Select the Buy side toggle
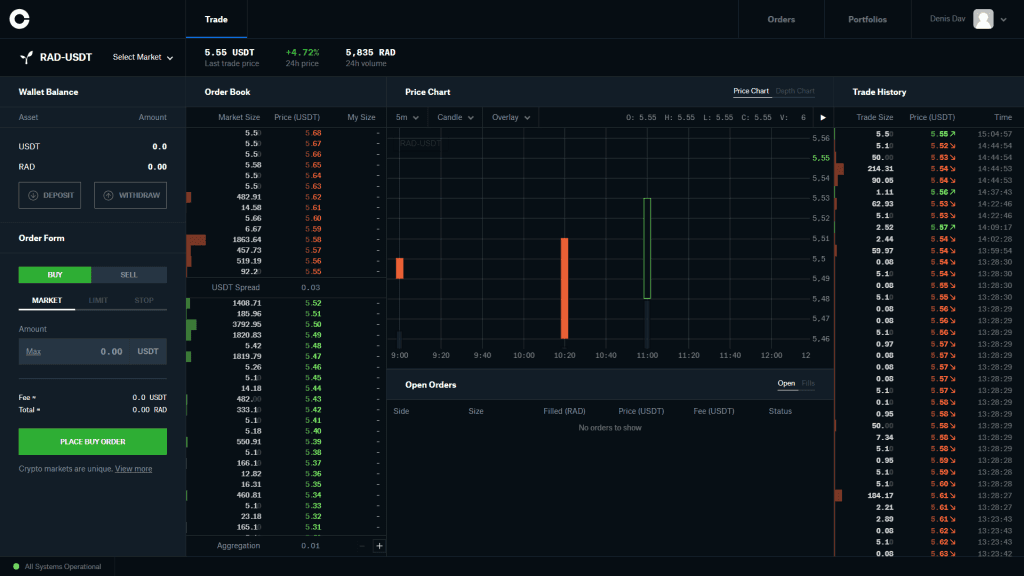Screen dimensions: 1024x576 click(55, 275)
